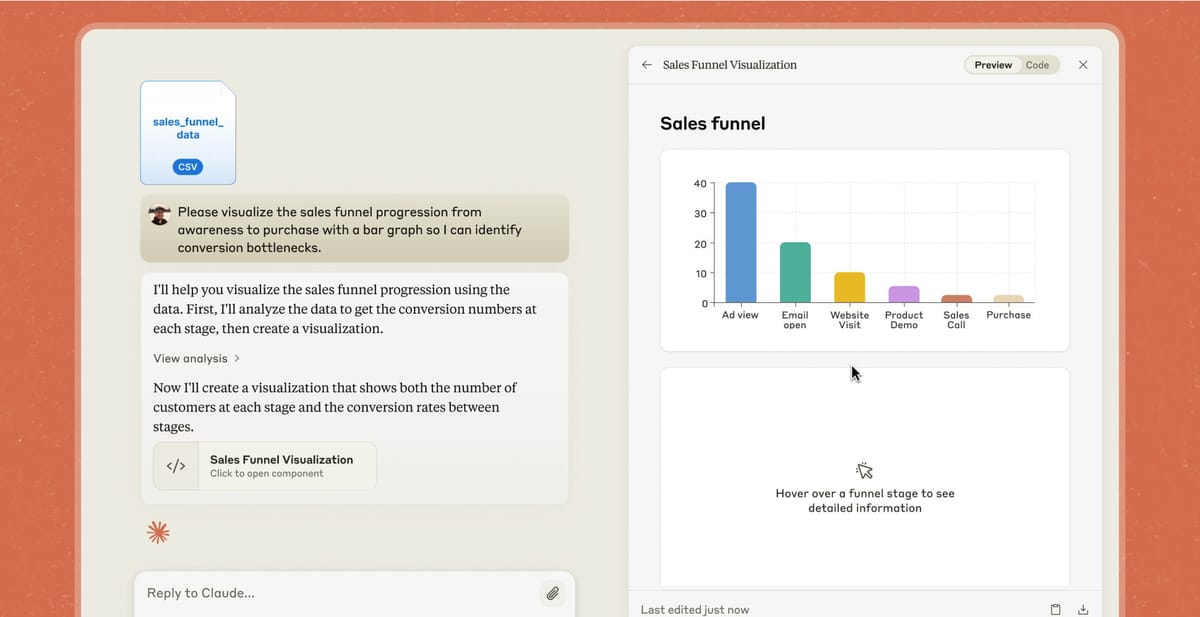Switch to the Code view
The height and width of the screenshot is (617, 1200).
pos(1037,65)
